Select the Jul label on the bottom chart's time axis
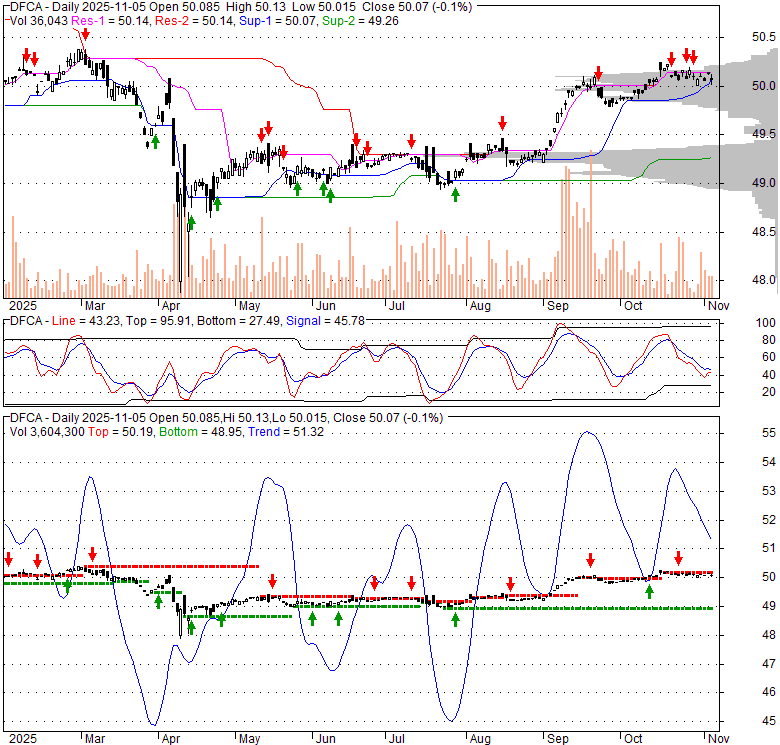Image resolution: width=780 pixels, height=745 pixels. pyautogui.click(x=396, y=739)
